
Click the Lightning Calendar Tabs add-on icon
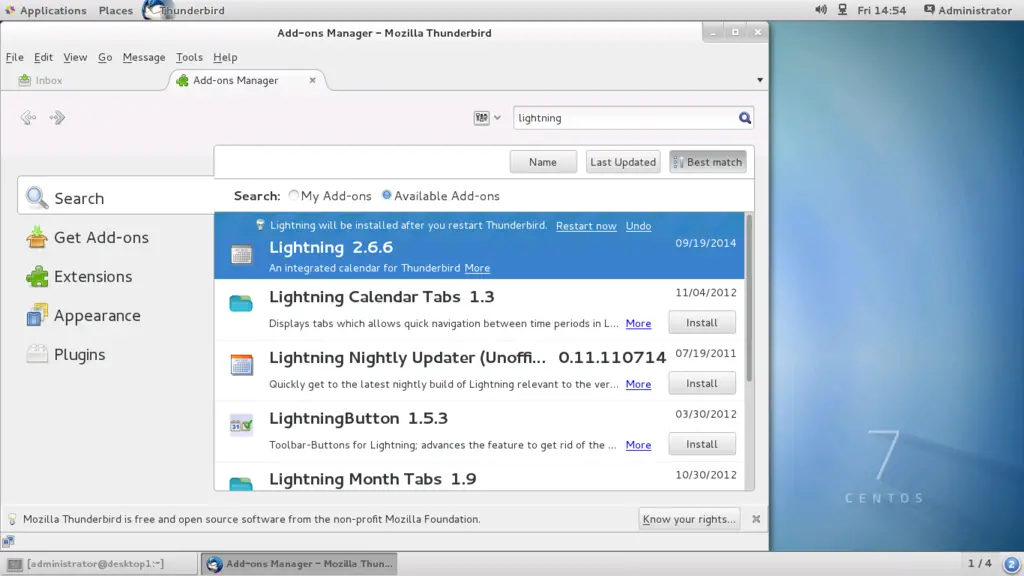point(241,303)
